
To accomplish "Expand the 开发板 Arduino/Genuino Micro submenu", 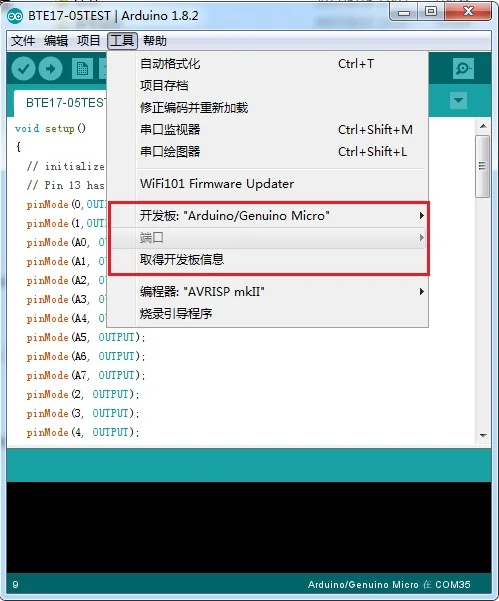I will pos(268,216).
